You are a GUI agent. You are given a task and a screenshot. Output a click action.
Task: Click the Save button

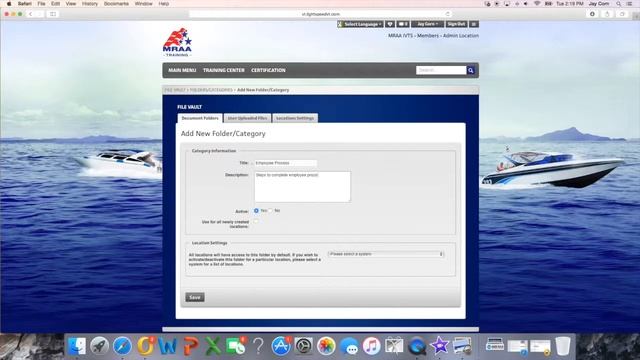(x=195, y=297)
